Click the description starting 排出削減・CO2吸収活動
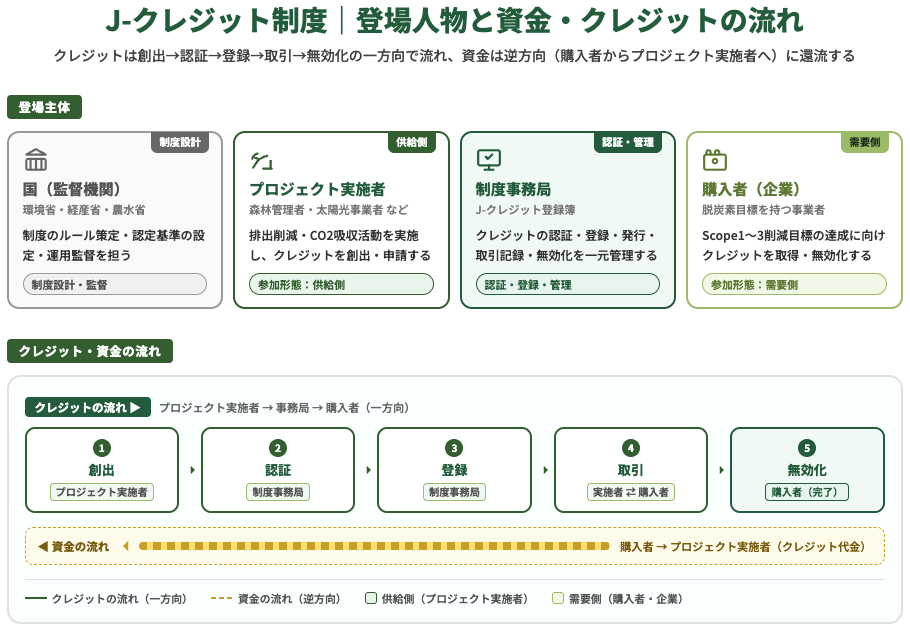This screenshot has width=910, height=631. [x=340, y=245]
